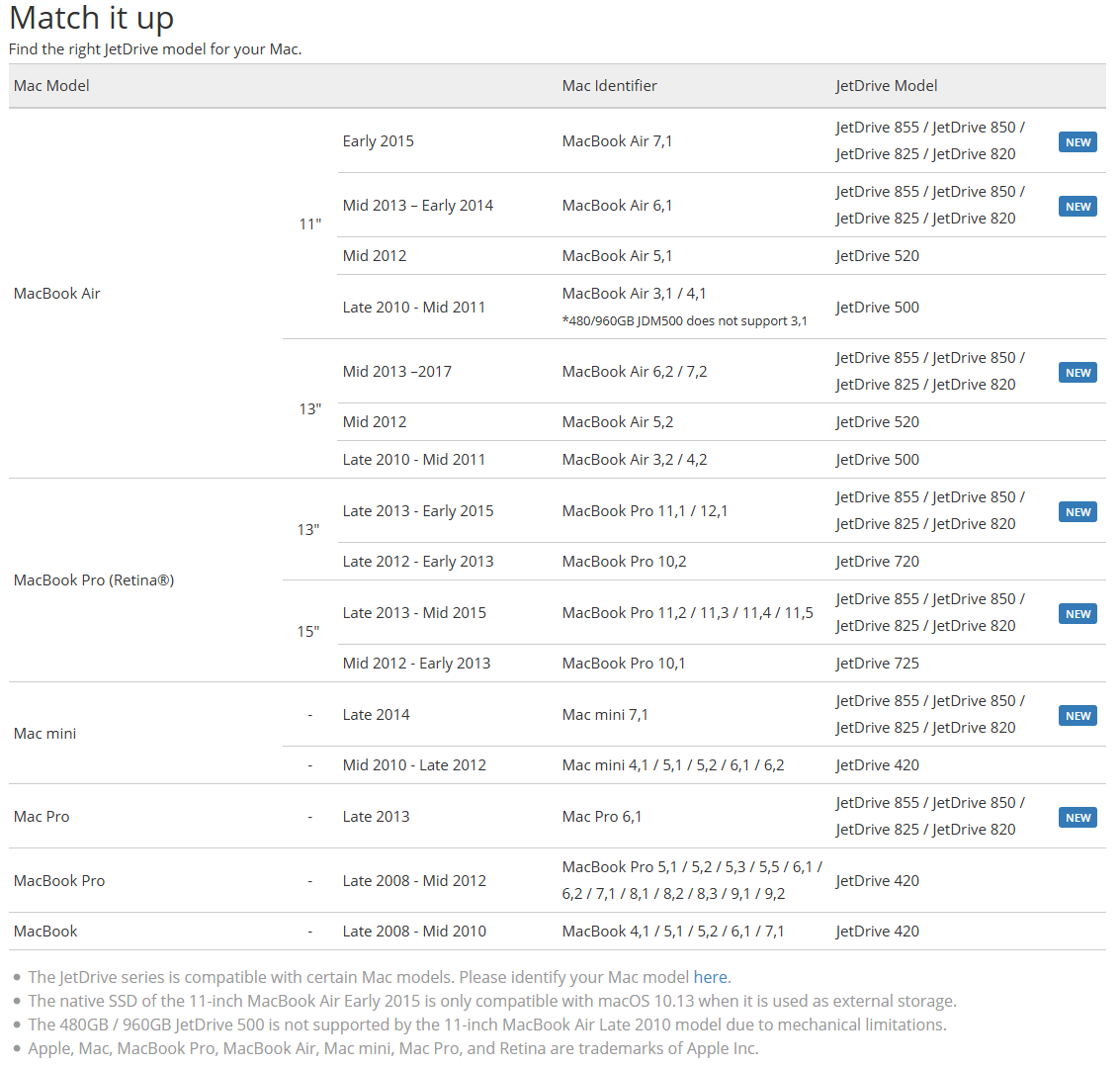Click 'Late 2014' year cell for Mac mini

(377, 715)
